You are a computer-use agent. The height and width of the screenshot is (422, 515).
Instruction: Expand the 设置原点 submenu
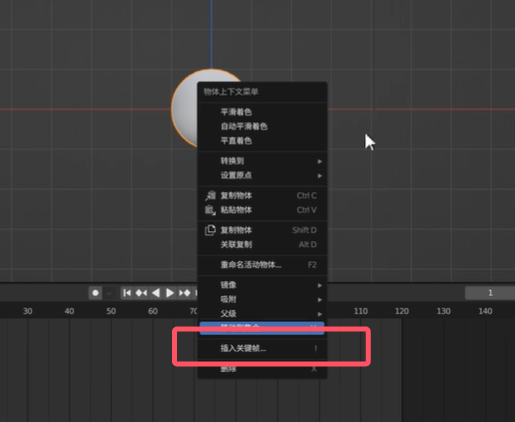(262, 175)
